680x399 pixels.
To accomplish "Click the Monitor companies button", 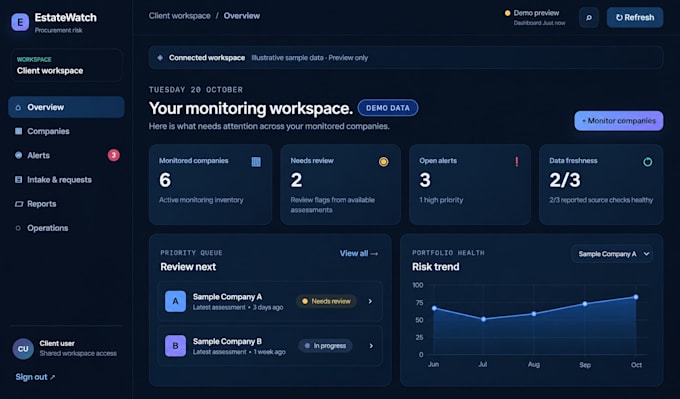I will [618, 121].
